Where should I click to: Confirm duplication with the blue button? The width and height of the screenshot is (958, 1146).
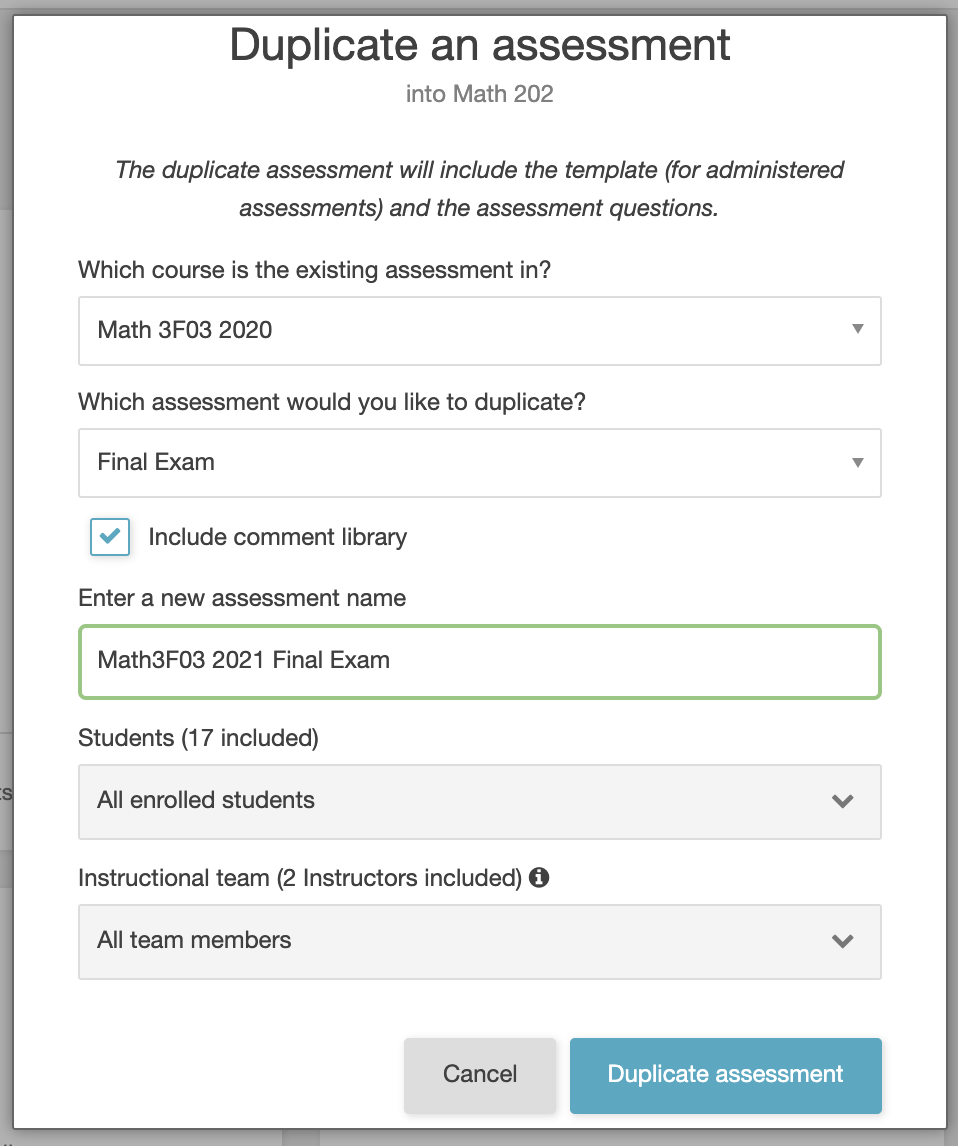tap(725, 1075)
